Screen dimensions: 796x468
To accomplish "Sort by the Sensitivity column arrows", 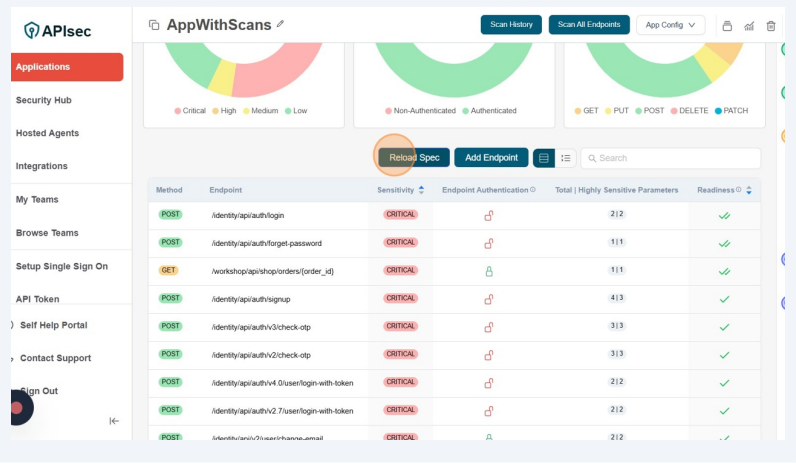I will (421, 190).
